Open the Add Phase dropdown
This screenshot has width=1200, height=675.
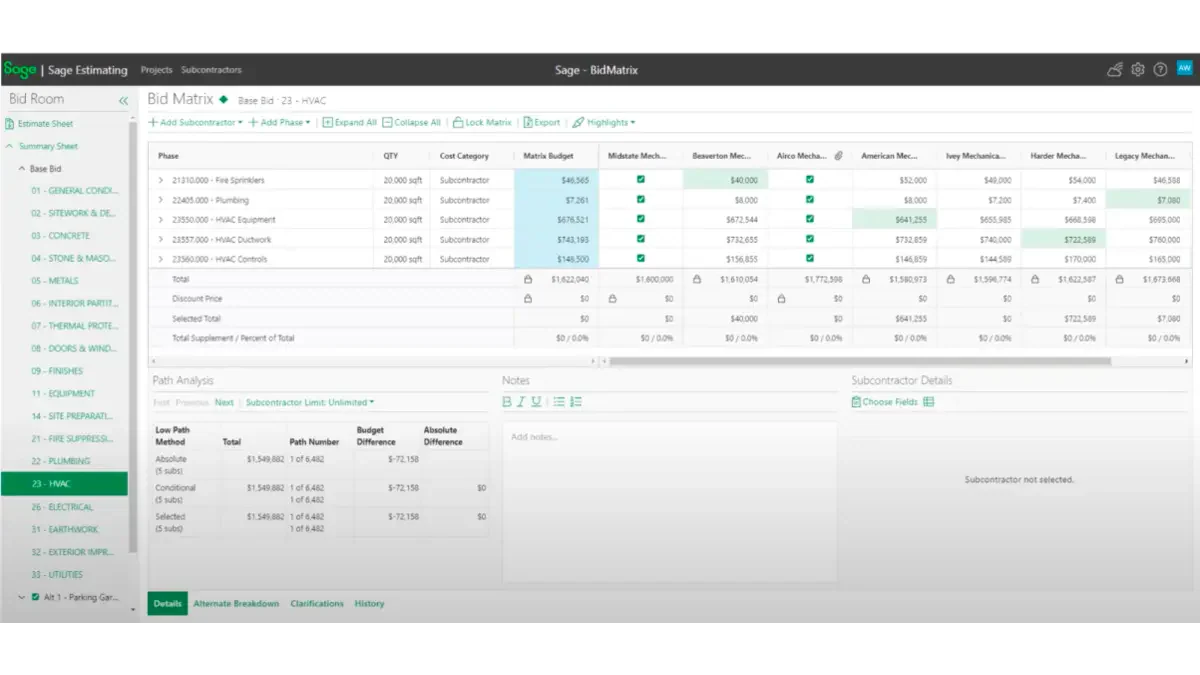[x=280, y=122]
